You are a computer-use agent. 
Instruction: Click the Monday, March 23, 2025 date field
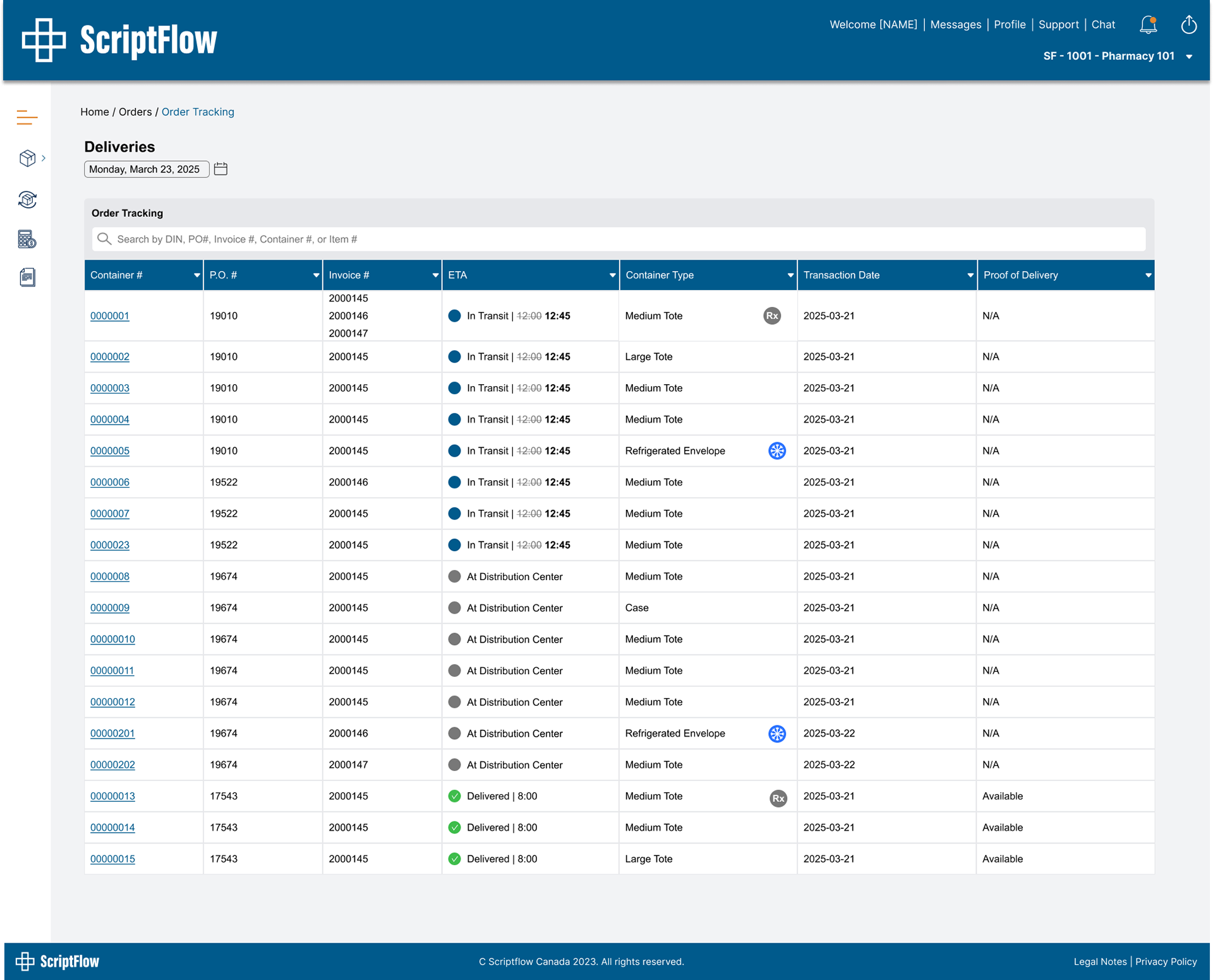click(x=147, y=169)
